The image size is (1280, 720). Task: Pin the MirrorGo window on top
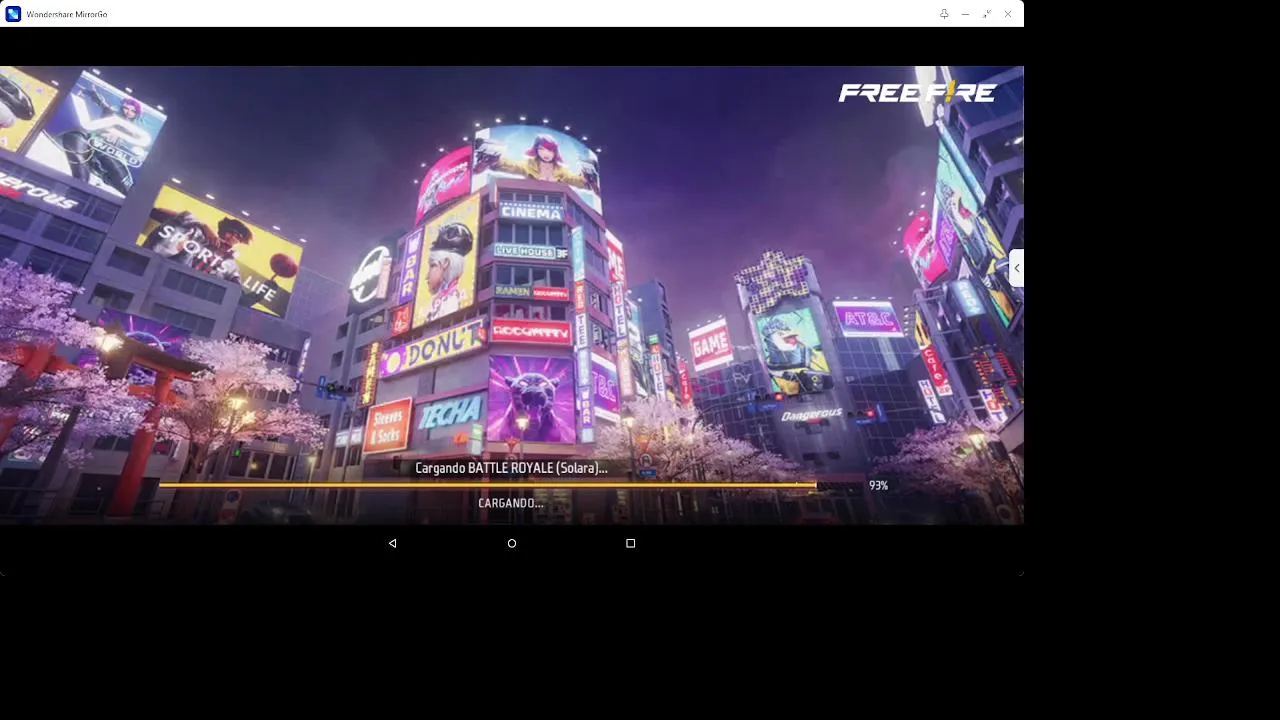pyautogui.click(x=944, y=14)
